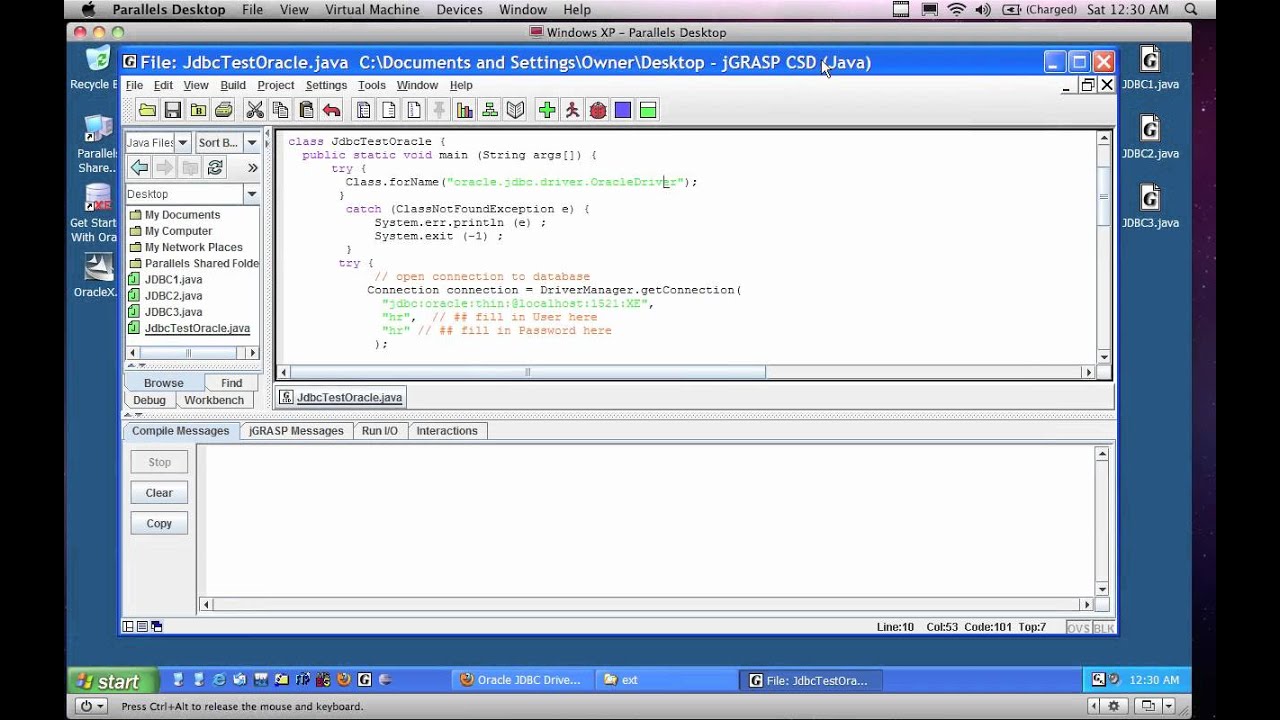This screenshot has width=1280, height=720.
Task: Go back using the browser left arrow icon
Action: (140, 168)
